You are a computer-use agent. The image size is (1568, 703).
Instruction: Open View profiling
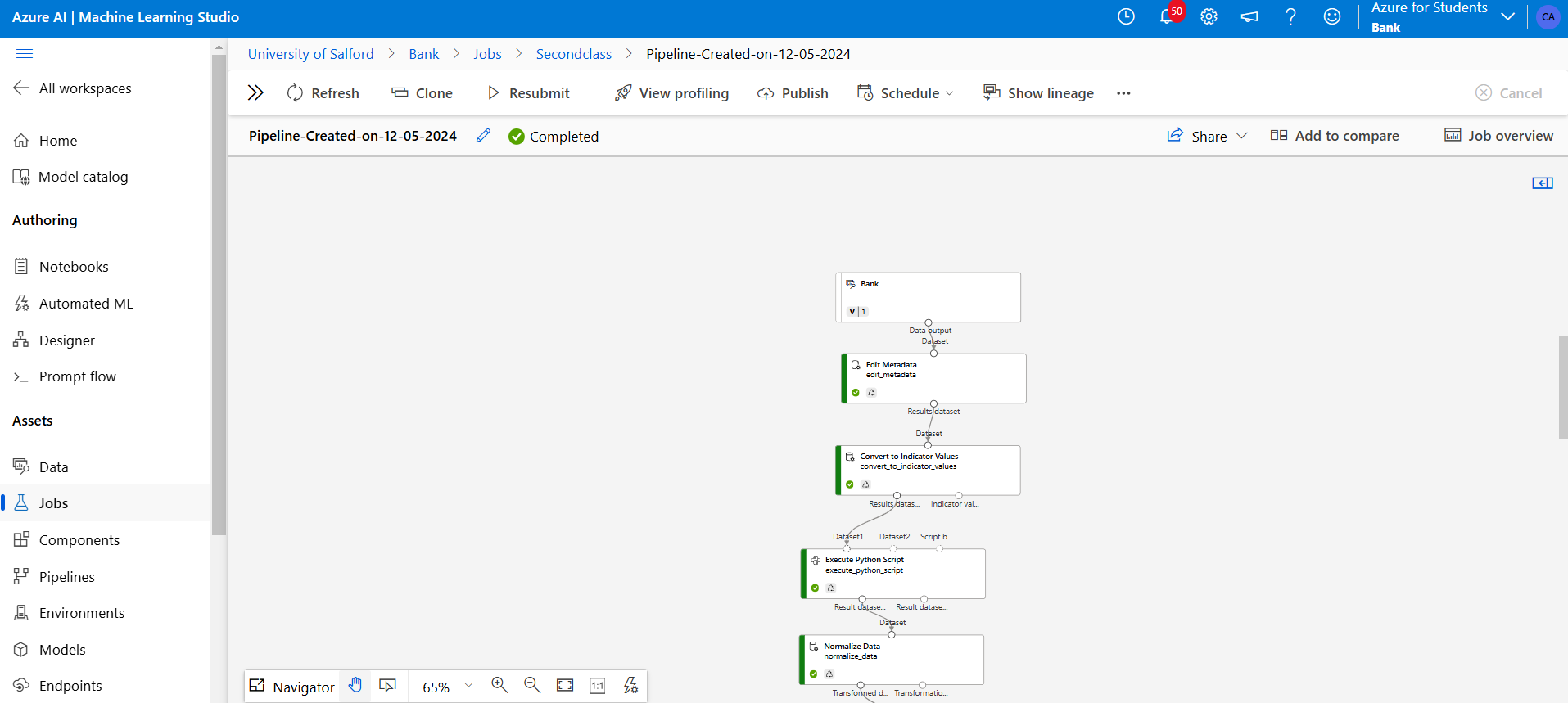point(671,93)
